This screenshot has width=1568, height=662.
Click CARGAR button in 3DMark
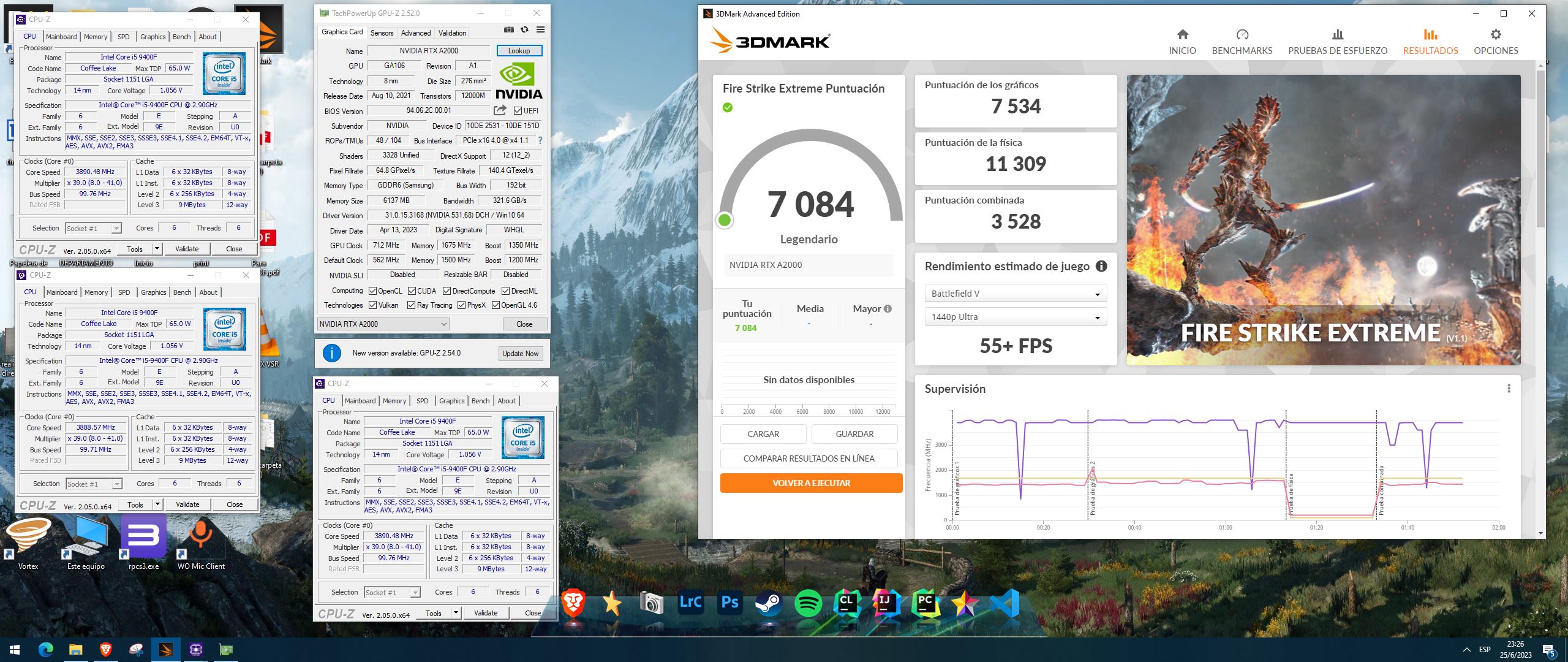[x=763, y=434]
